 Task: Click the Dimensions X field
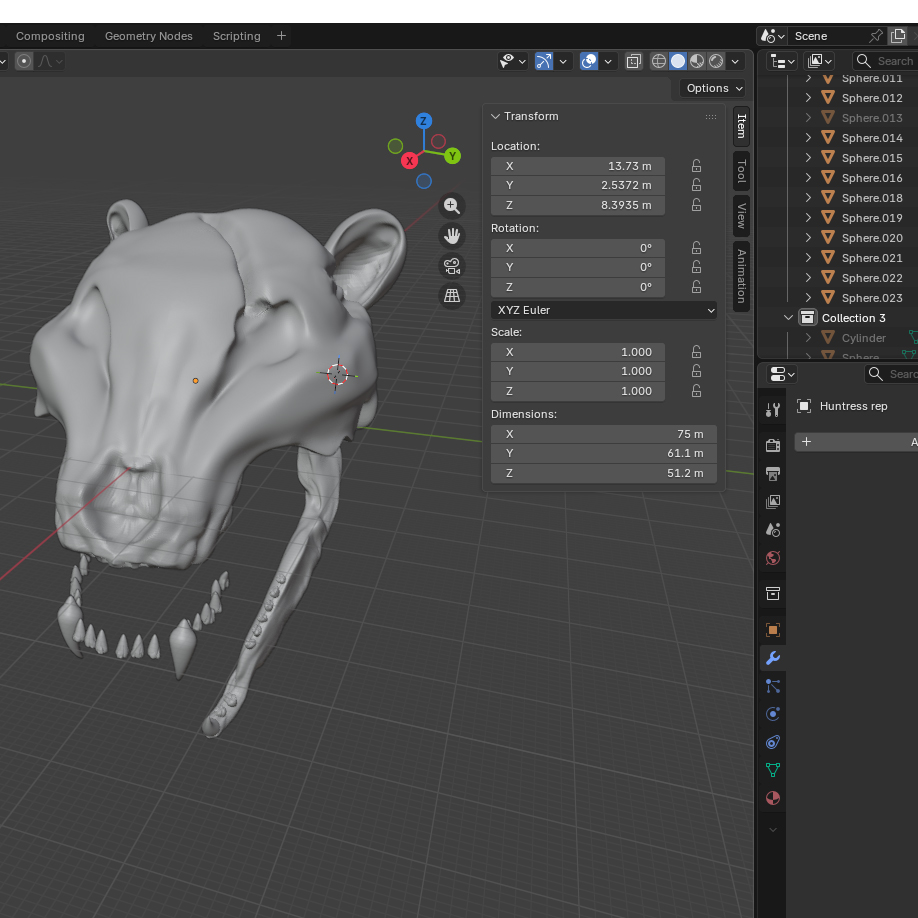point(604,434)
